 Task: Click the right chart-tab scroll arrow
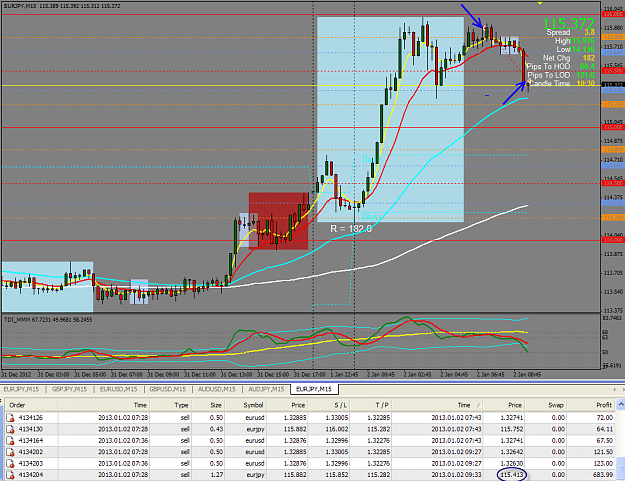pos(622,389)
